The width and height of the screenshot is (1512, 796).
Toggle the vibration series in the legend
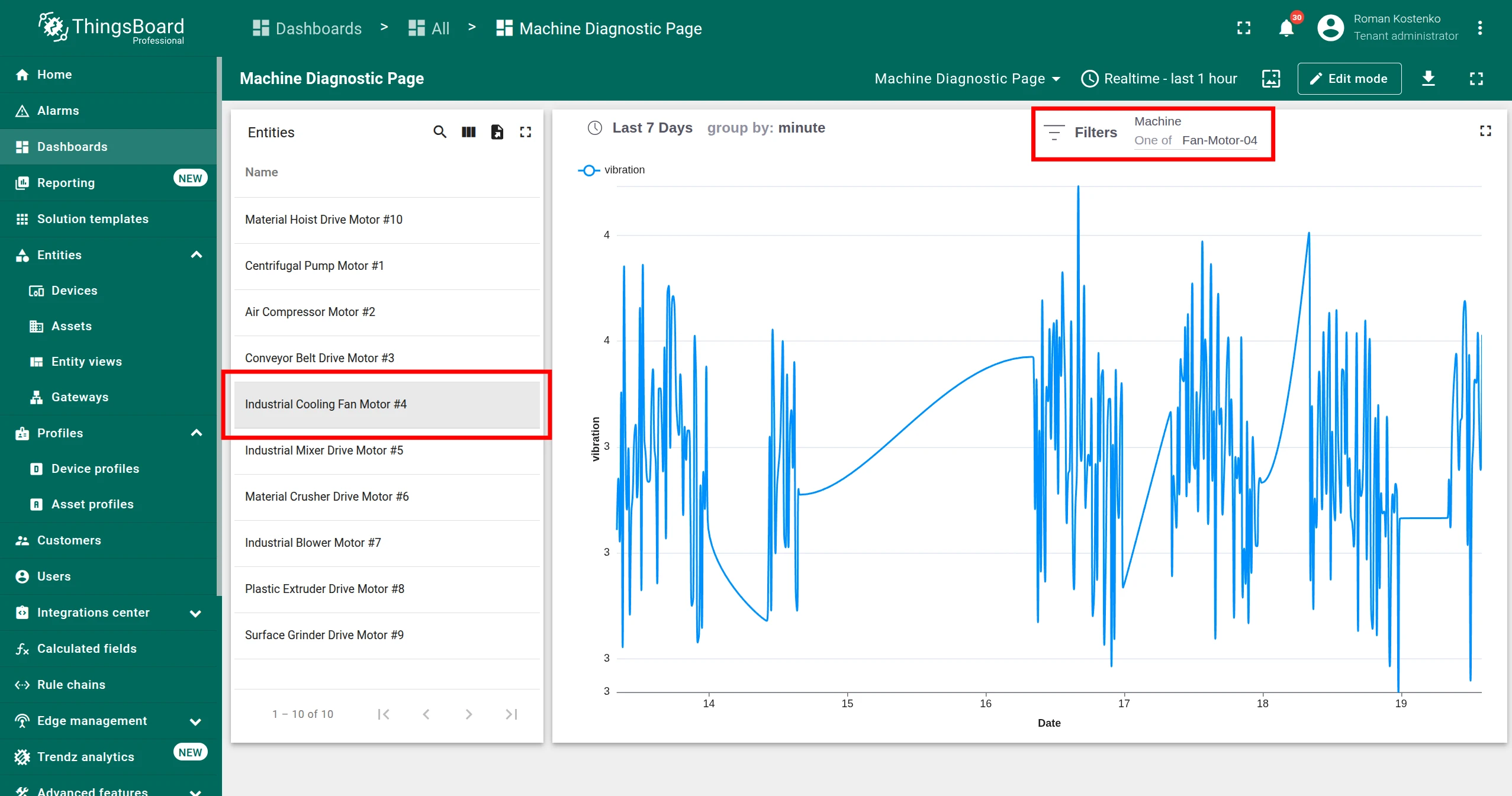click(612, 170)
